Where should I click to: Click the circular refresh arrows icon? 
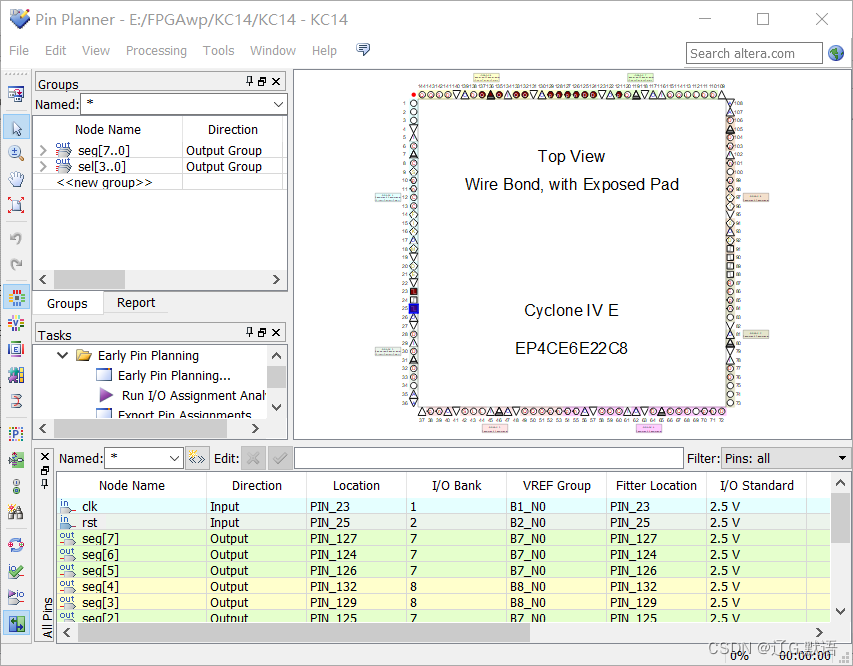click(16, 545)
